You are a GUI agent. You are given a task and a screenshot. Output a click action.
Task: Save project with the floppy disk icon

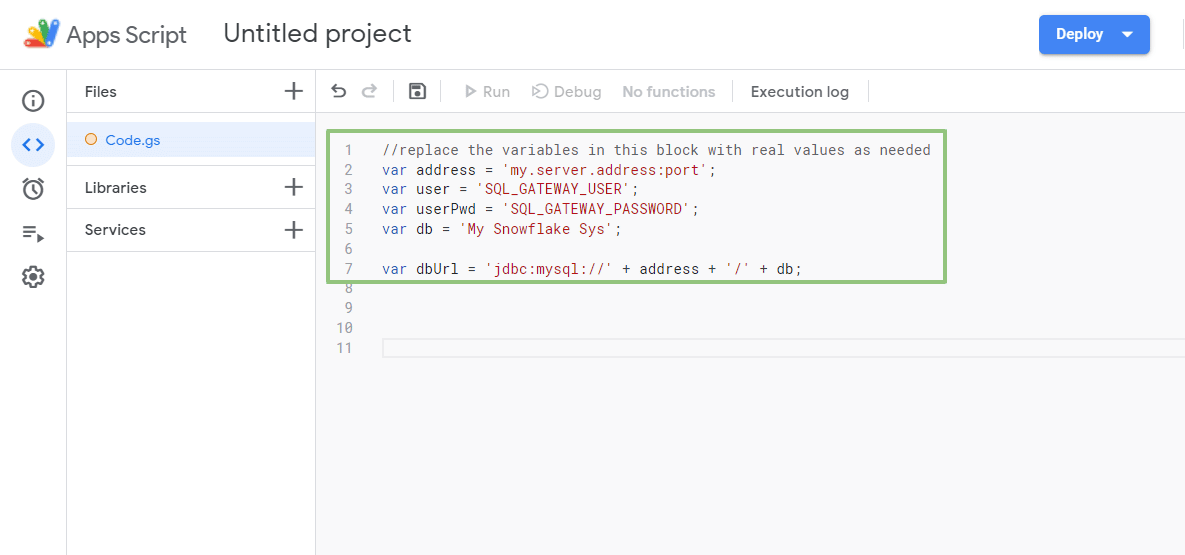pyautogui.click(x=418, y=92)
